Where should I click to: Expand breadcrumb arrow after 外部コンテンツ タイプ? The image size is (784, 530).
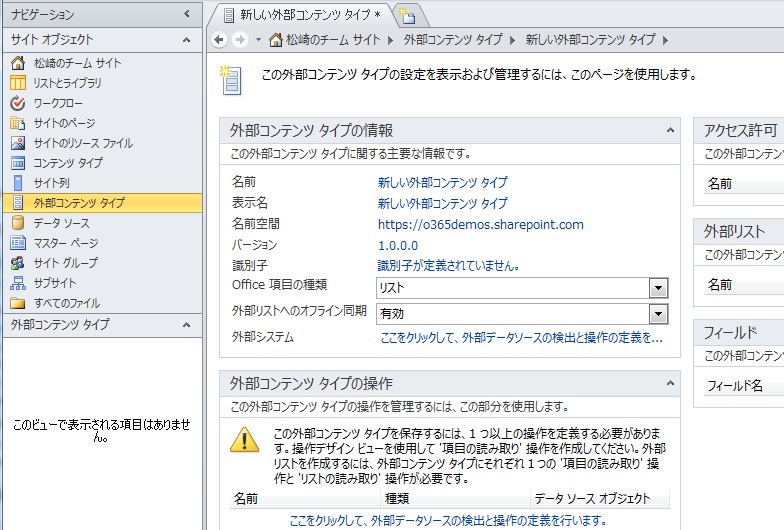pos(512,40)
